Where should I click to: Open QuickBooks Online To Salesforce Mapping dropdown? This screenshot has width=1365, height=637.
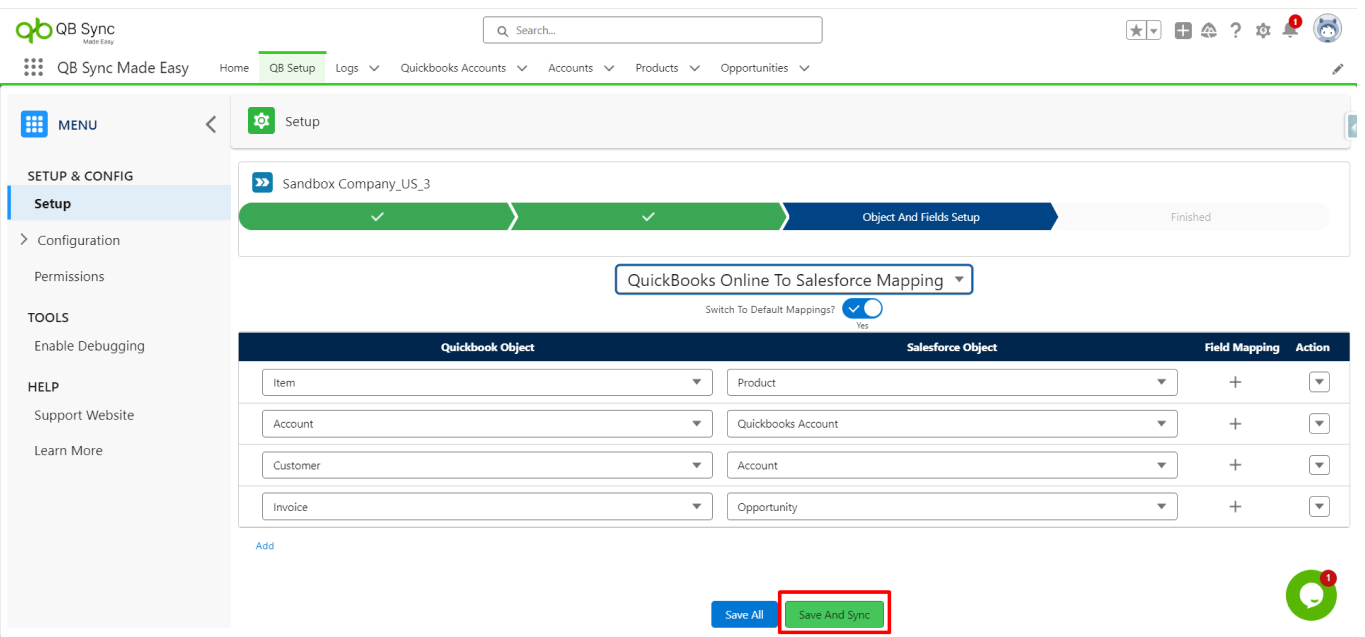pyautogui.click(x=793, y=280)
